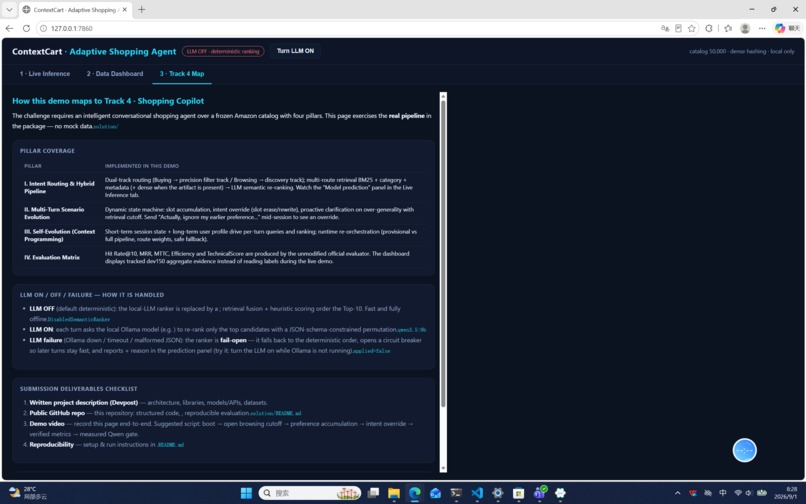This screenshot has width=806, height=504.
Task: Click the DisabledSemanticRanker code text
Action: 79,319
